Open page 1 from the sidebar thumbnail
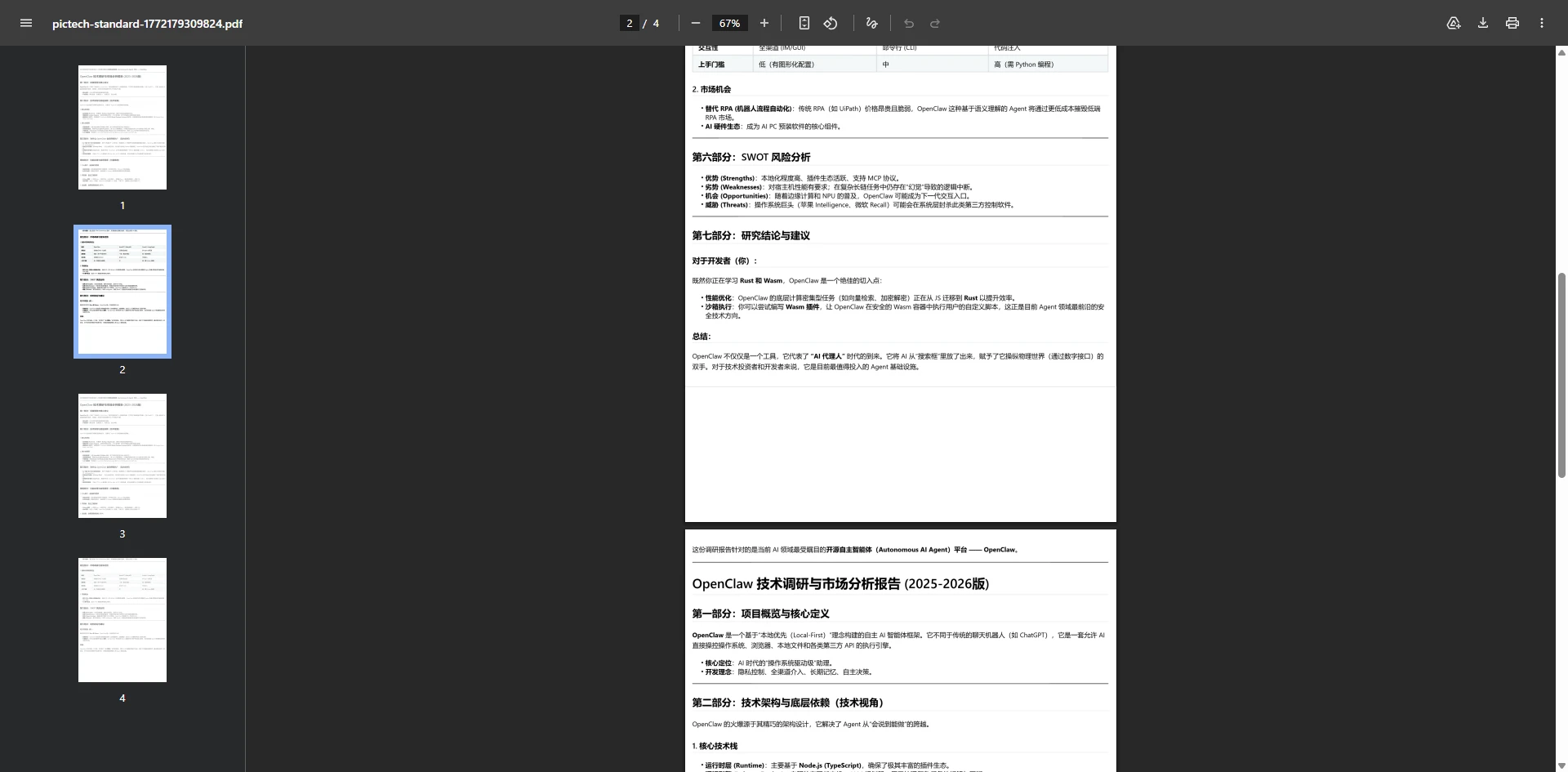The width and height of the screenshot is (1568, 772). (122, 127)
